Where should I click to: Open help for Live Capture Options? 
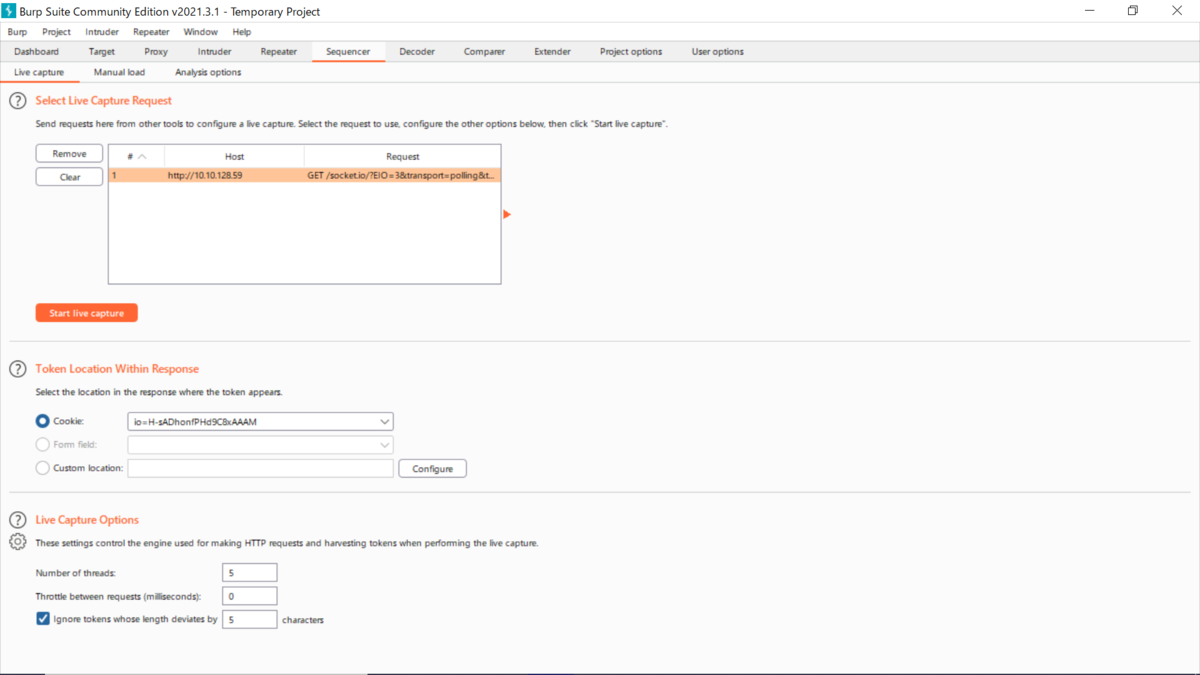(x=17, y=520)
